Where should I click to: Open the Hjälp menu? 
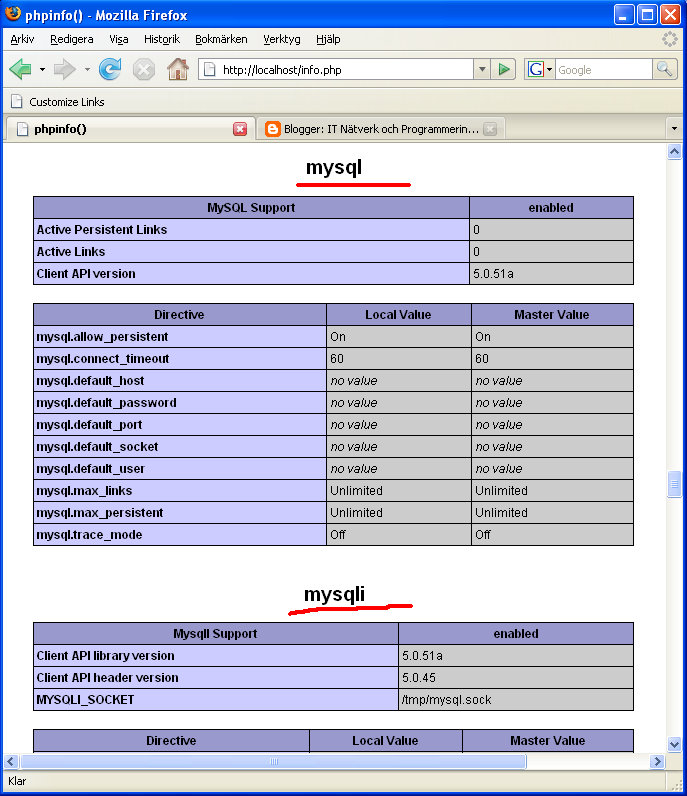click(x=328, y=39)
